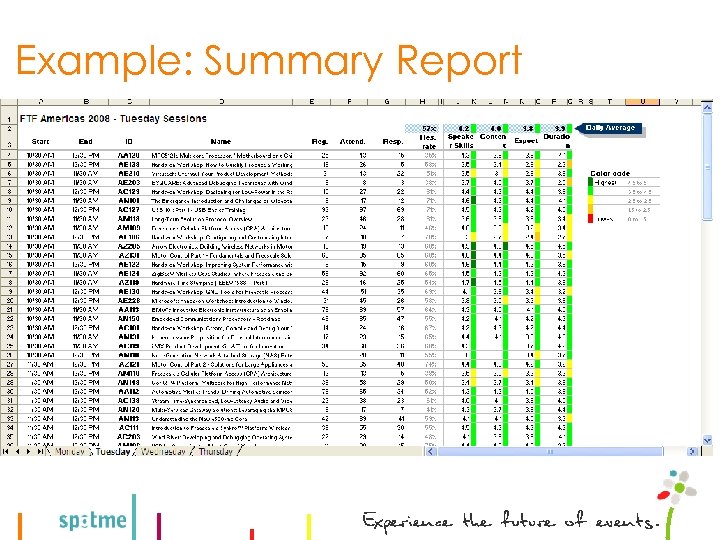
Task: Select column B header
Action: click(86, 101)
